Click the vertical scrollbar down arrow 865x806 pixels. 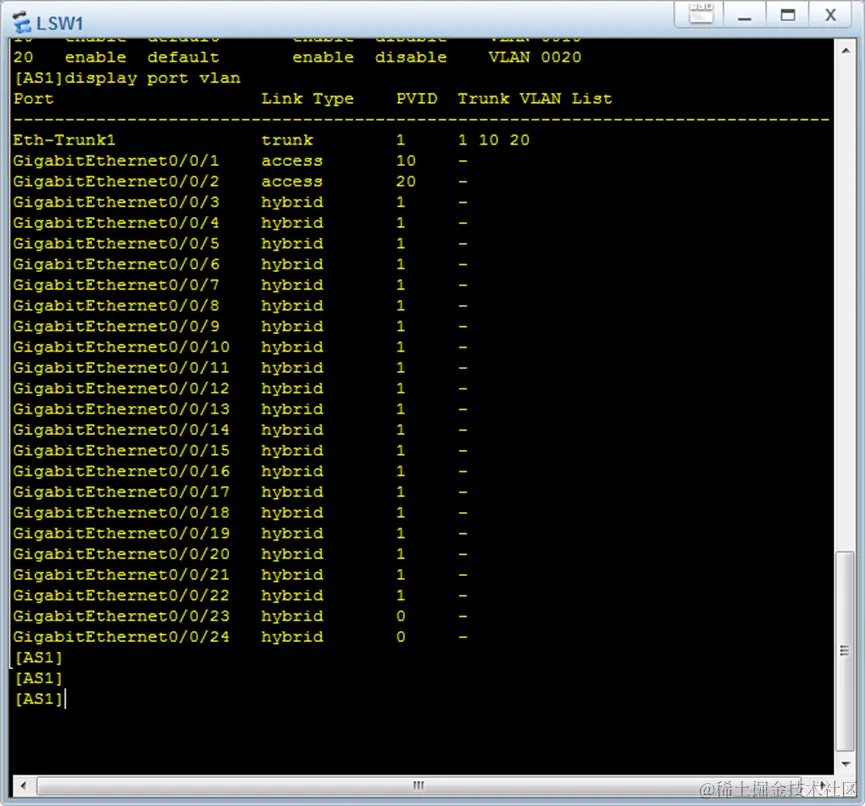[845, 764]
